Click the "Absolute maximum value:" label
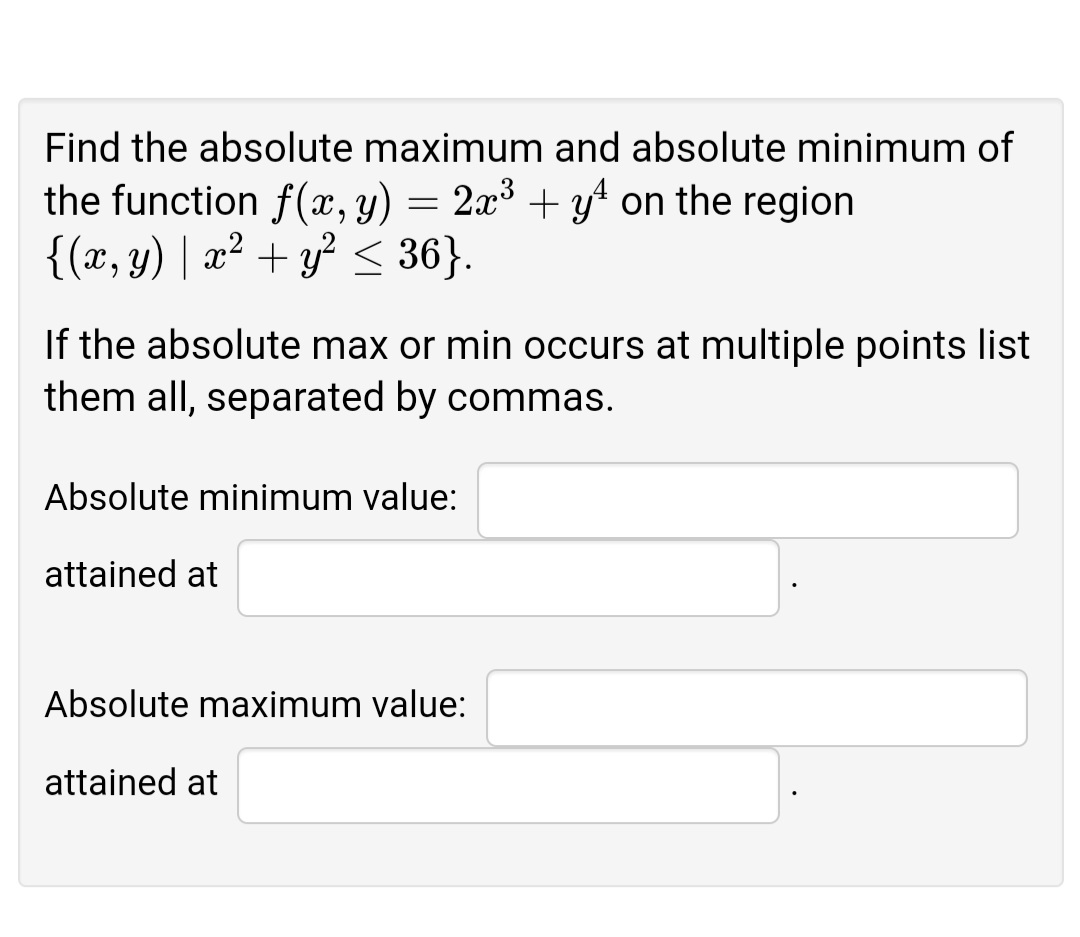 [x=255, y=705]
